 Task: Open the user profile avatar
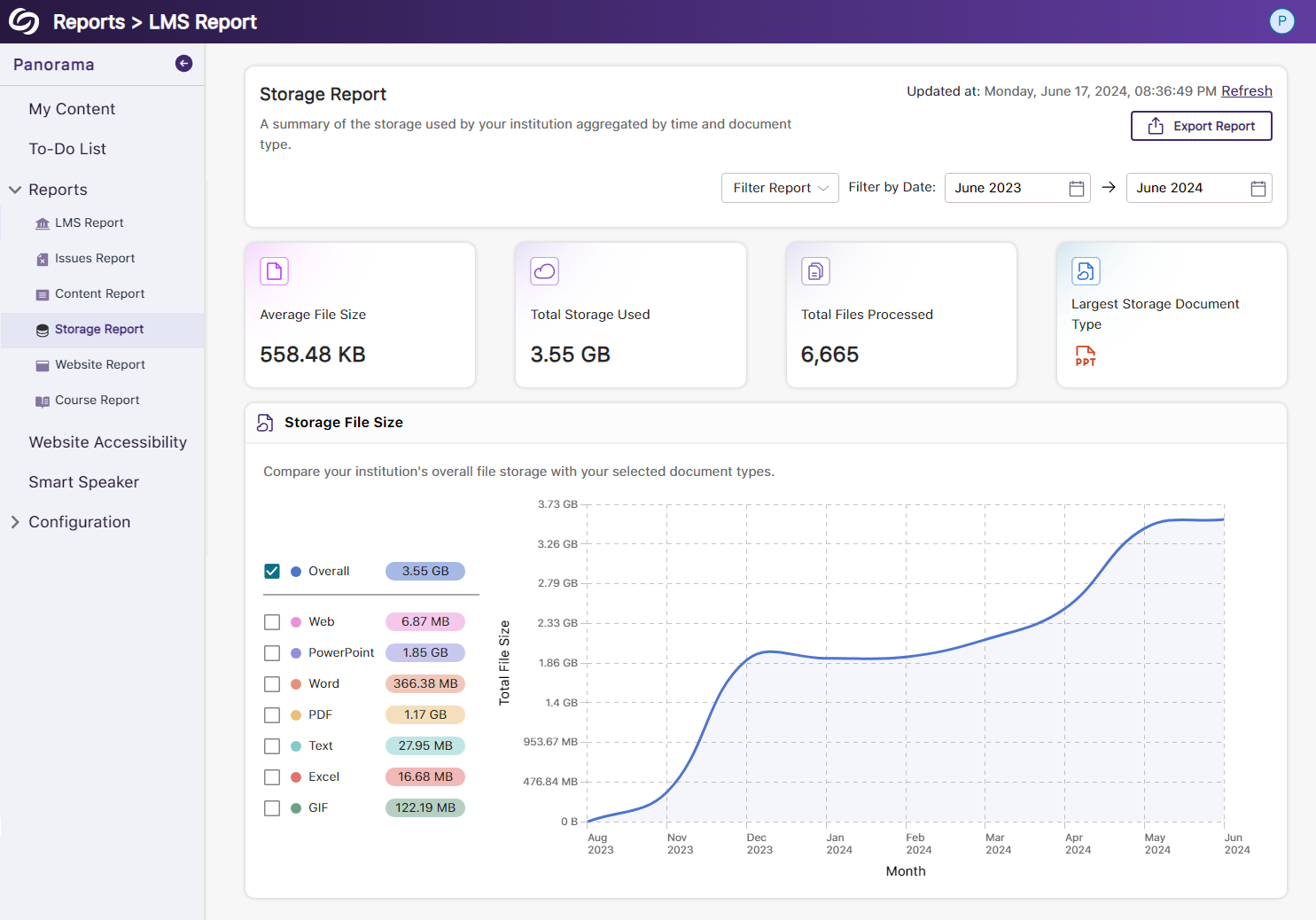point(1281,21)
